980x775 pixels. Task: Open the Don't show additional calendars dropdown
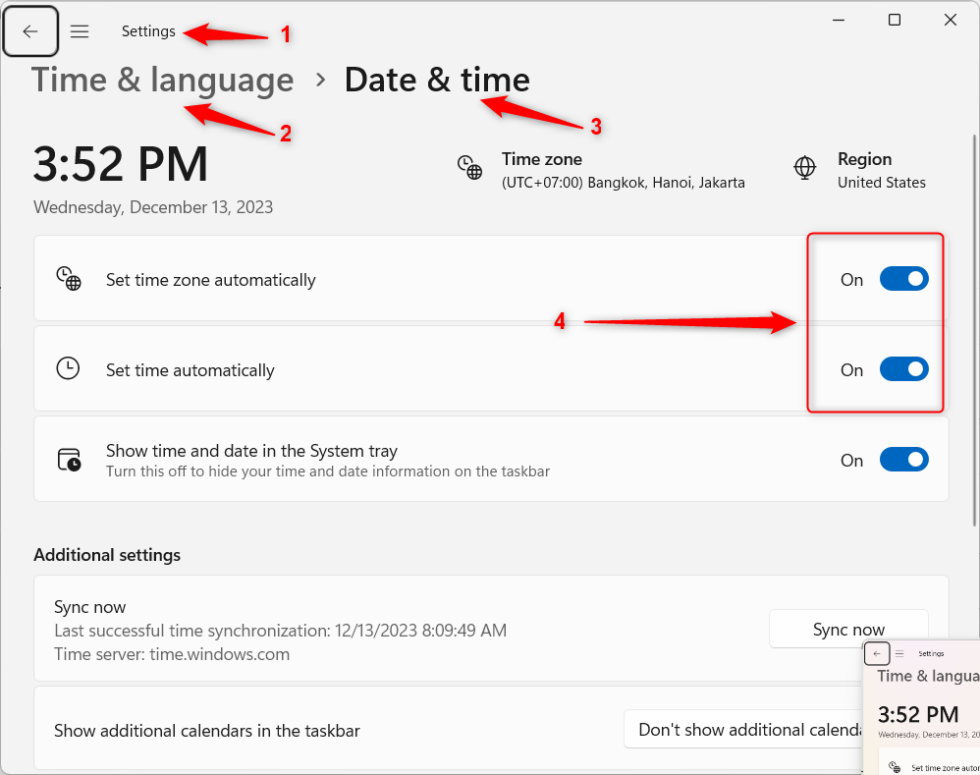[x=770, y=729]
